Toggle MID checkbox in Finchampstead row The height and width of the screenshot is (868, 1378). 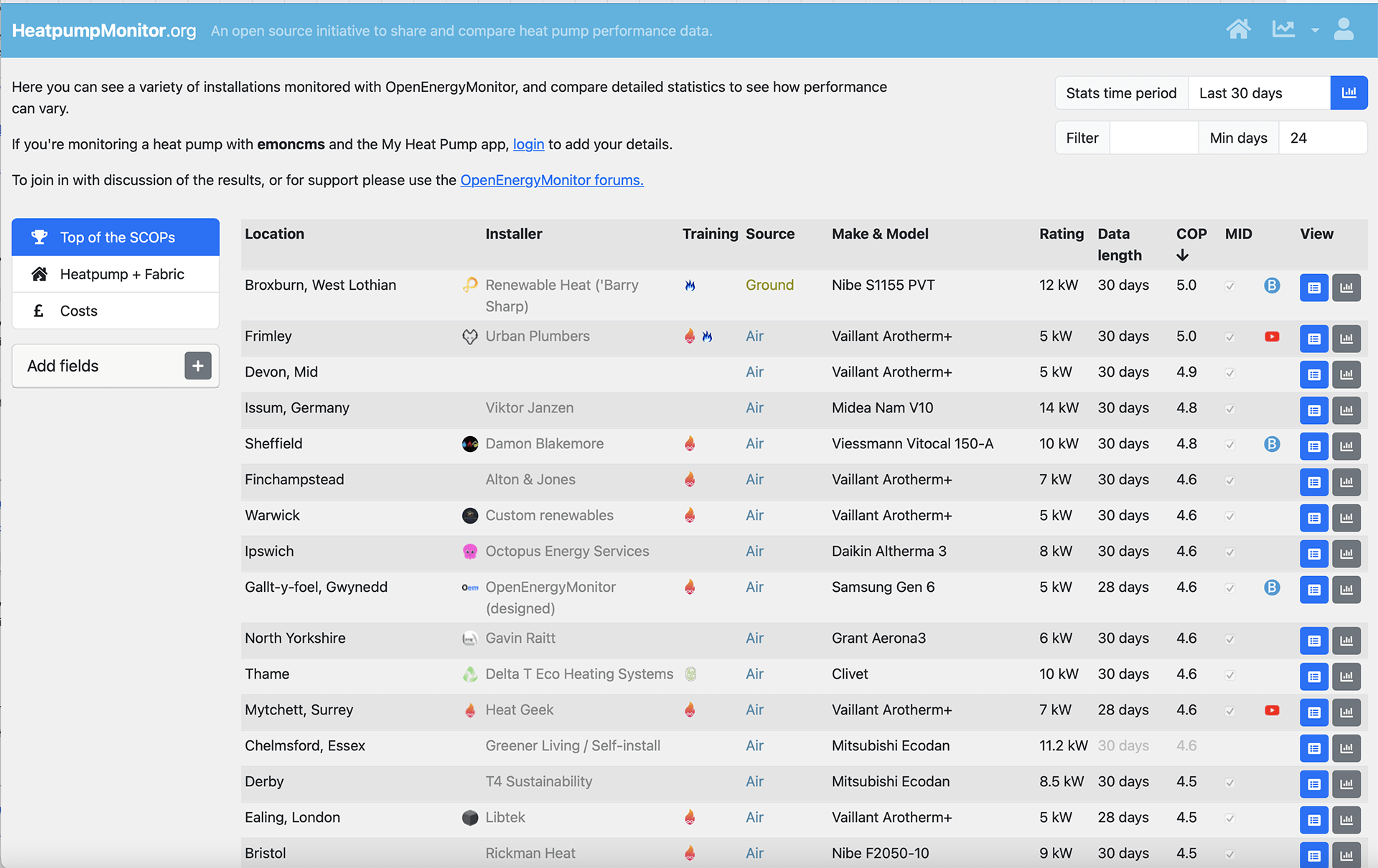pyautogui.click(x=1229, y=481)
